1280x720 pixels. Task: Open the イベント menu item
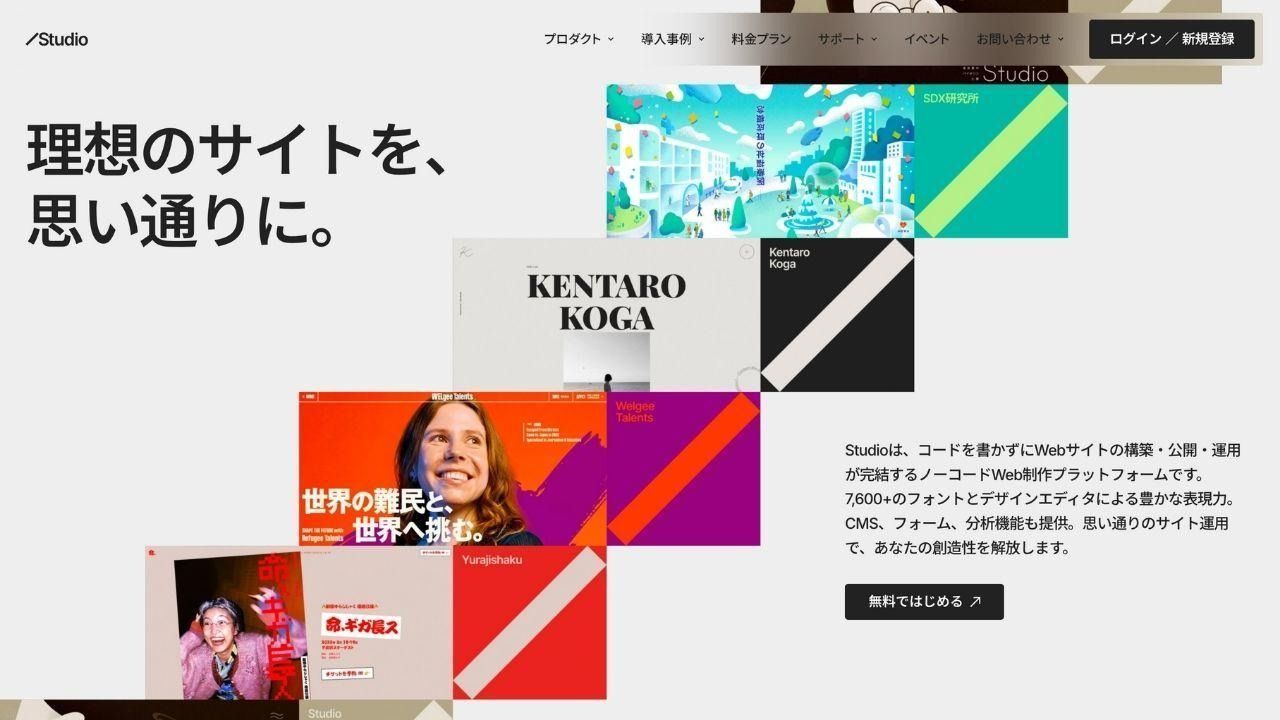pyautogui.click(x=927, y=39)
